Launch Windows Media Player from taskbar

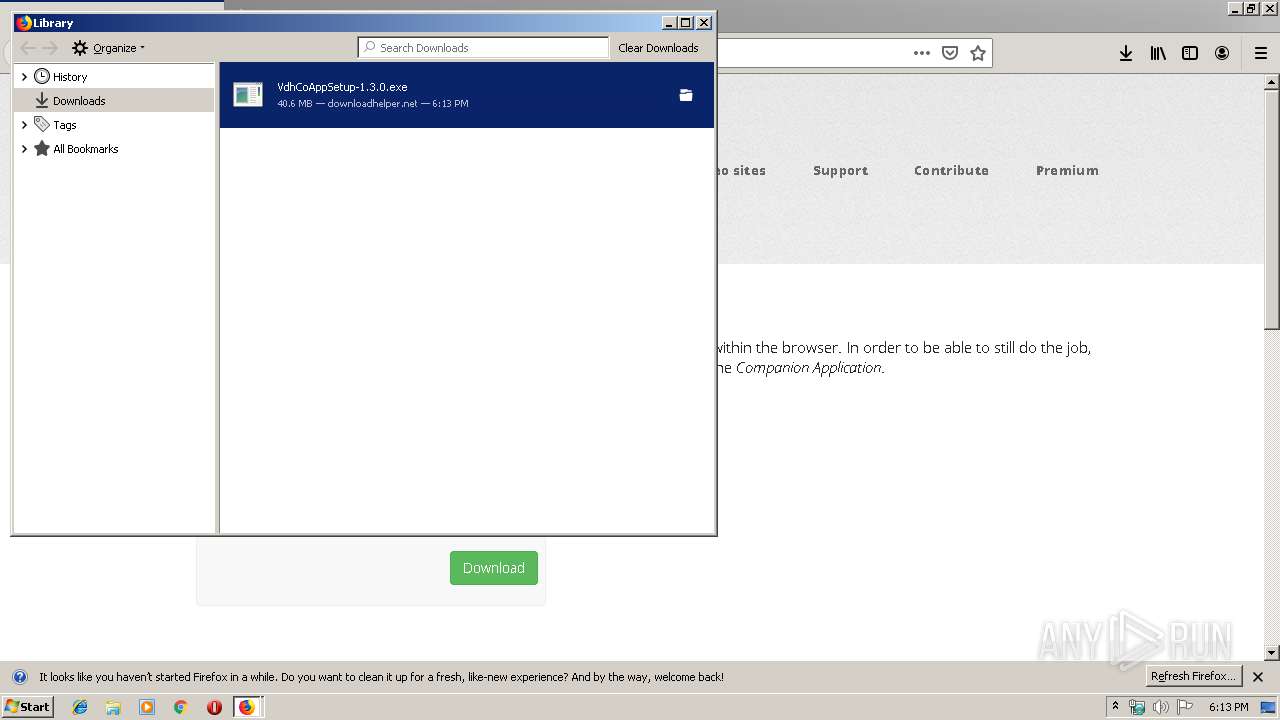point(147,707)
